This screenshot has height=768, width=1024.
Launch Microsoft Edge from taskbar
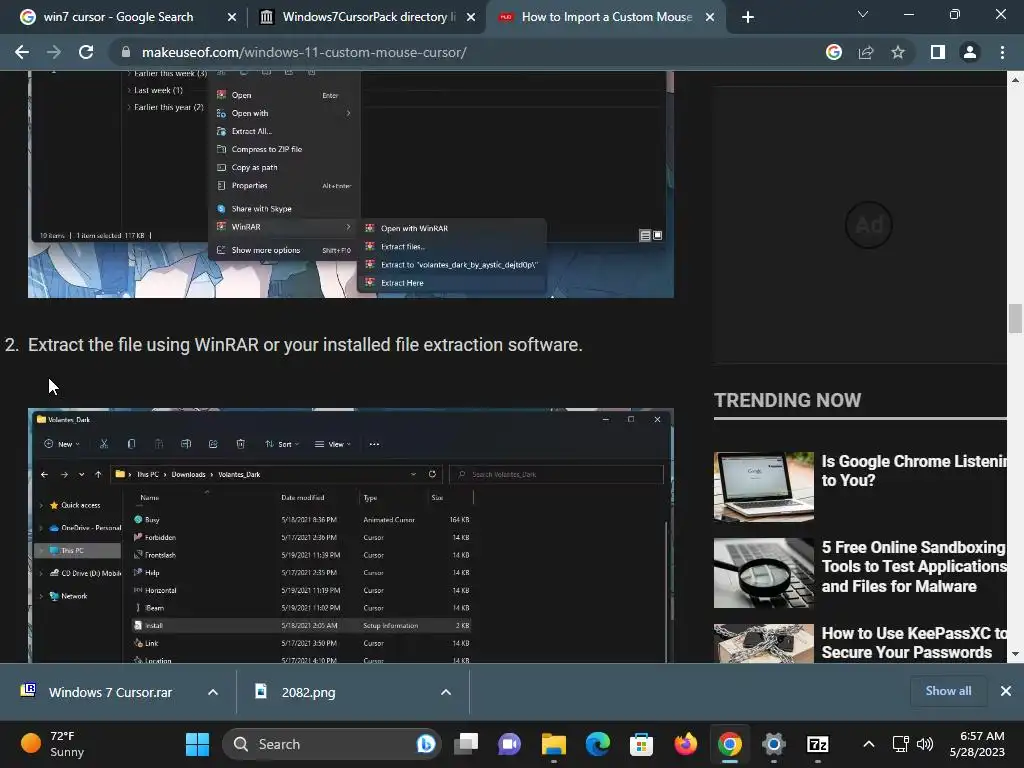click(x=598, y=744)
